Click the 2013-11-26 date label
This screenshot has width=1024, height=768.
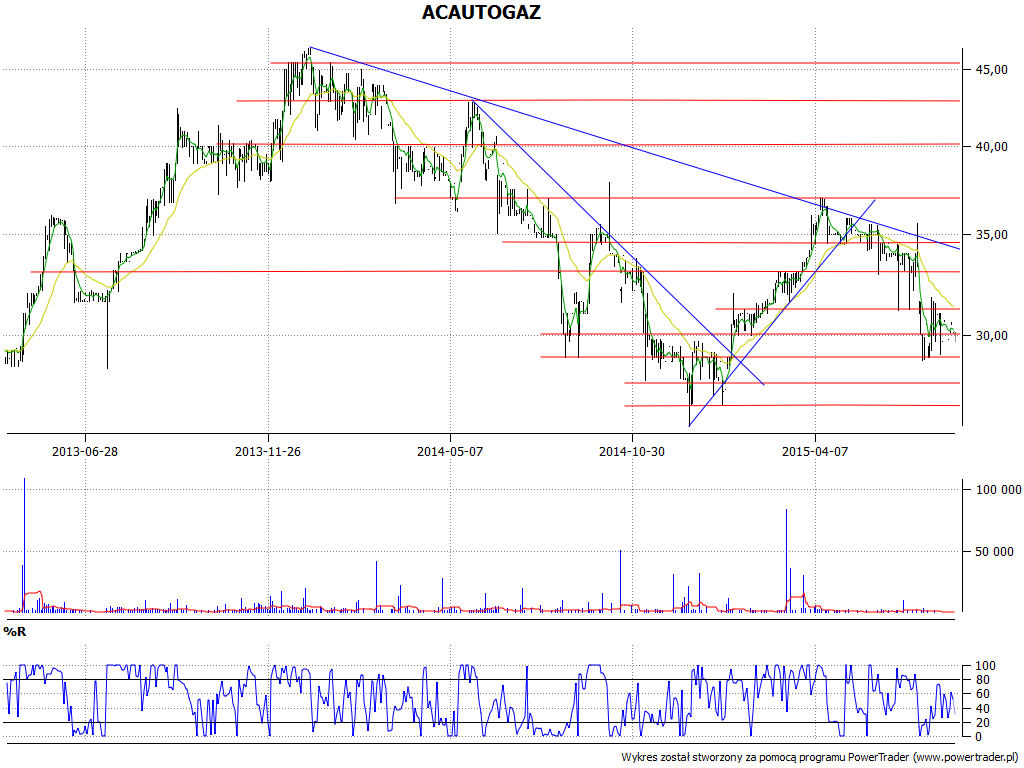coord(268,451)
